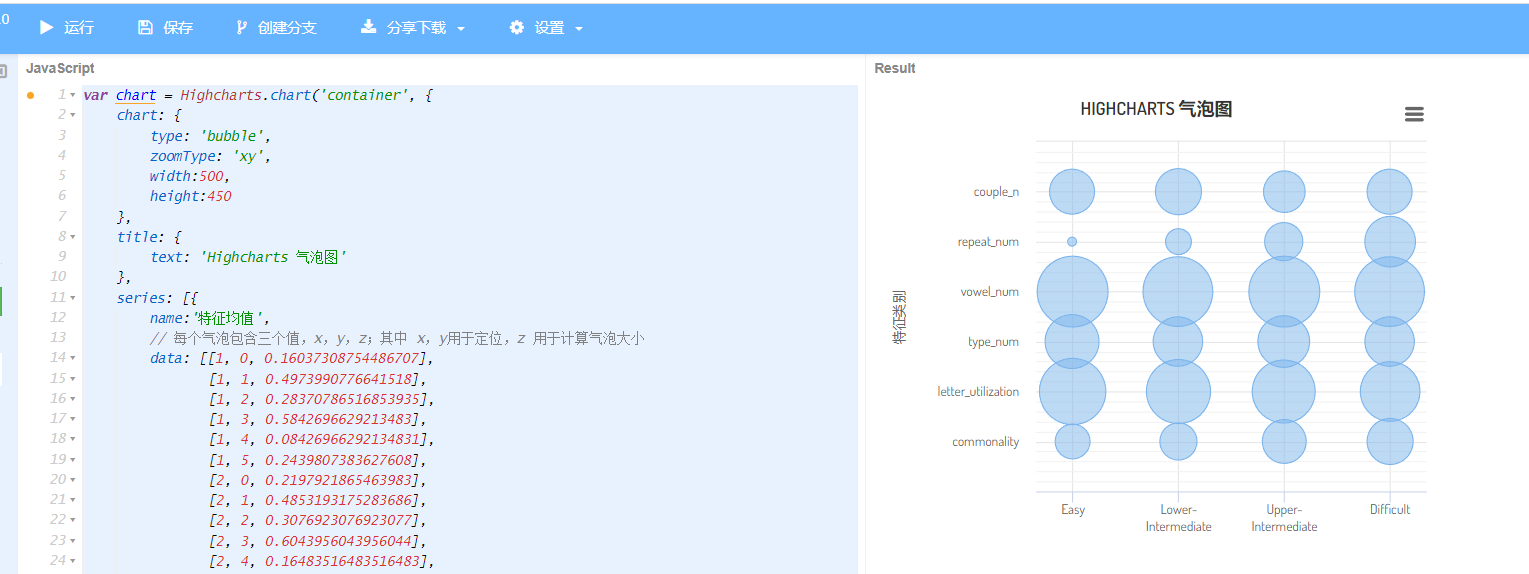
Task: Click the orange marker beside line 1
Action: pyautogui.click(x=30, y=96)
